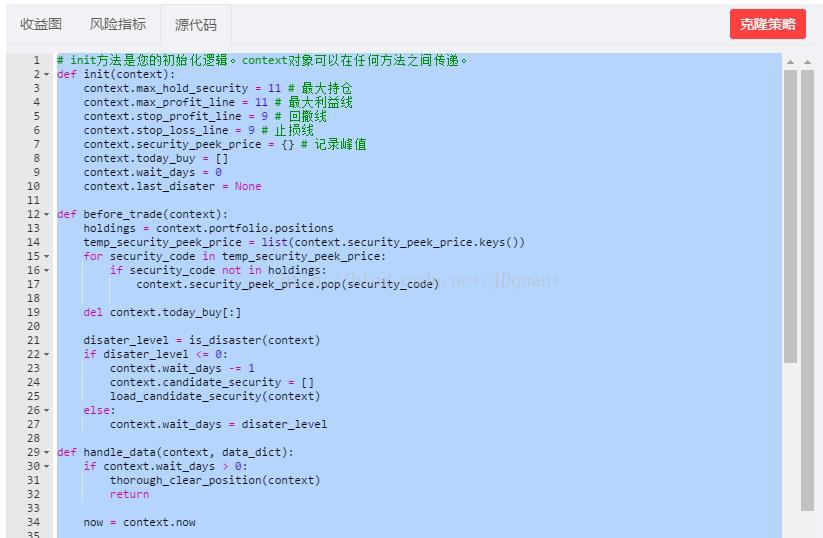The image size is (823, 538).
Task: Switch to the 收益图 tab
Action: 41,24
